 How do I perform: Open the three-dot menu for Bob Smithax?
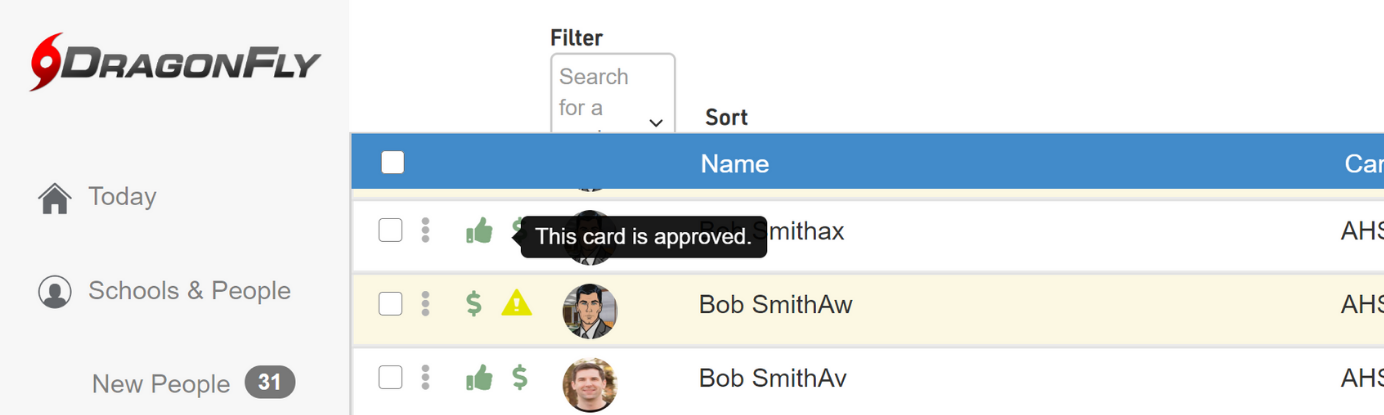(x=426, y=231)
